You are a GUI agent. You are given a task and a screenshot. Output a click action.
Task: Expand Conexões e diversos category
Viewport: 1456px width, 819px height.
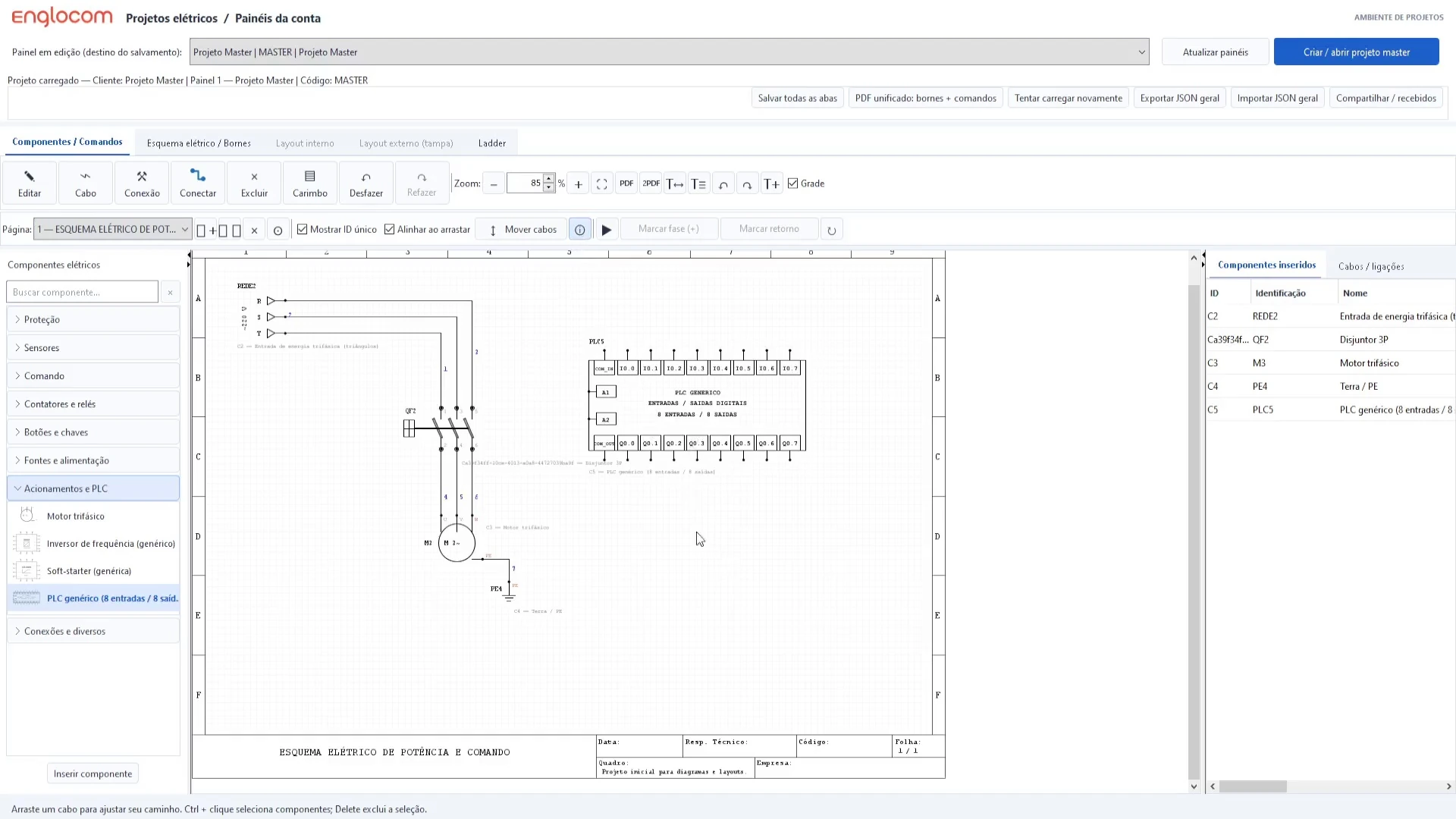click(x=93, y=631)
